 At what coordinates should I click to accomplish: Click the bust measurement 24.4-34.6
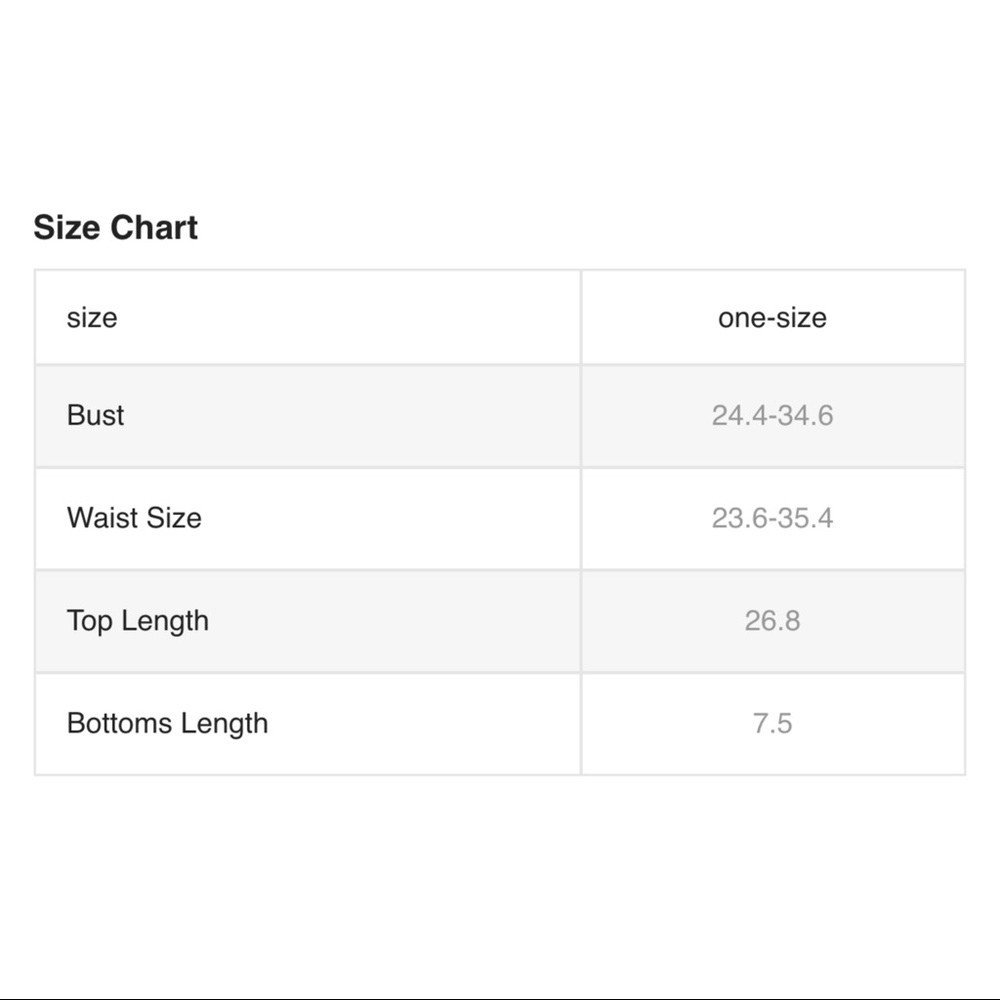coord(772,415)
